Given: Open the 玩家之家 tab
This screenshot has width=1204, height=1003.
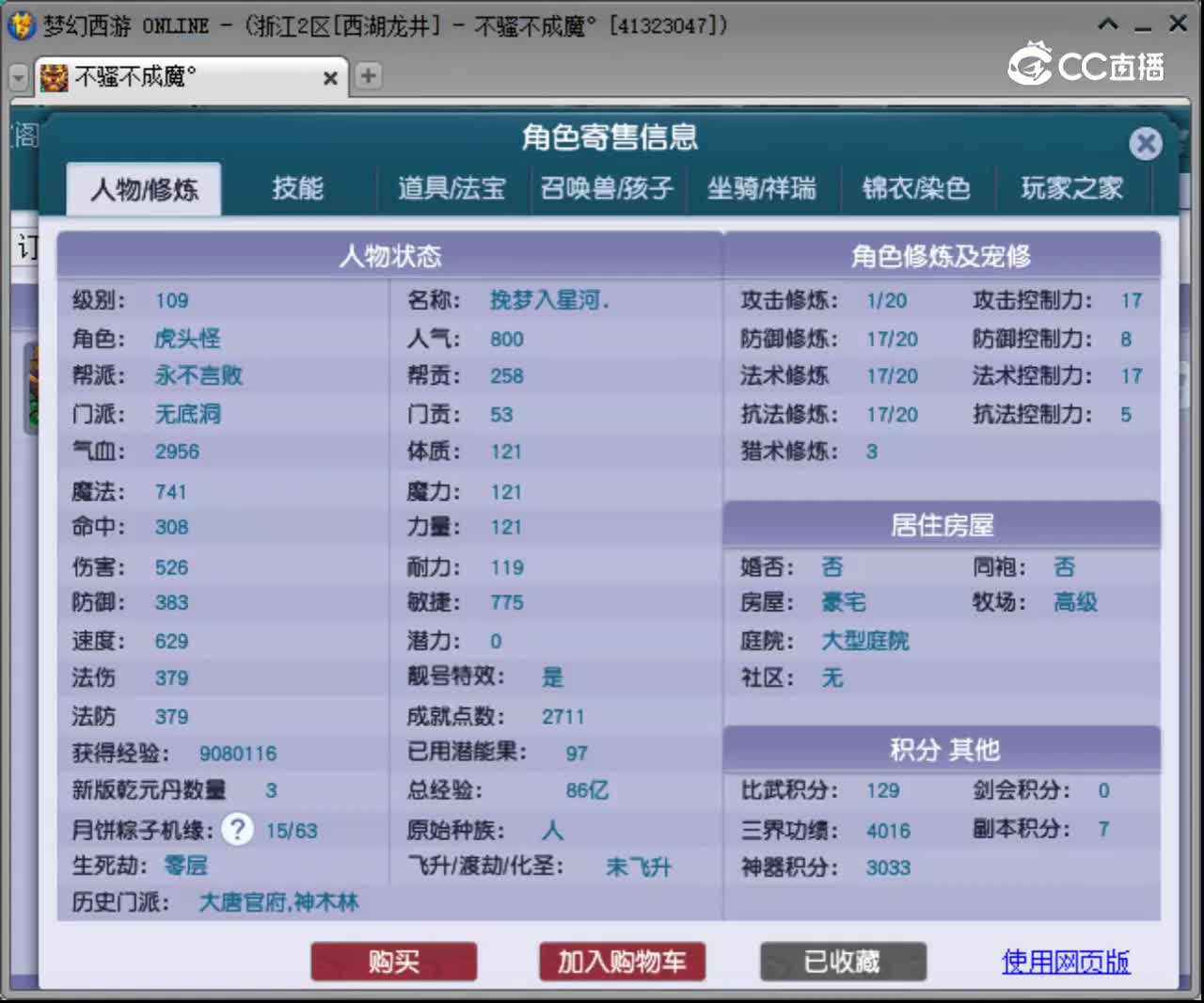Looking at the screenshot, I should [x=1072, y=188].
